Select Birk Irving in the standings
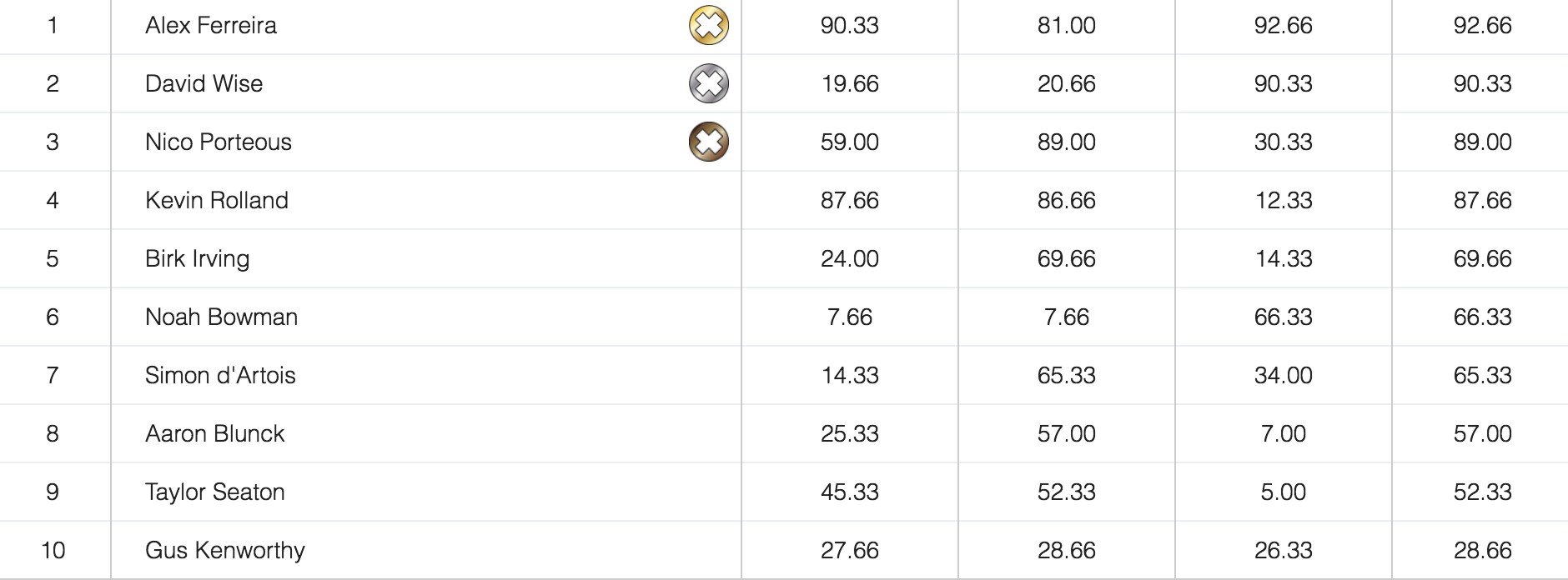This screenshot has height=580, width=1568. [x=197, y=258]
